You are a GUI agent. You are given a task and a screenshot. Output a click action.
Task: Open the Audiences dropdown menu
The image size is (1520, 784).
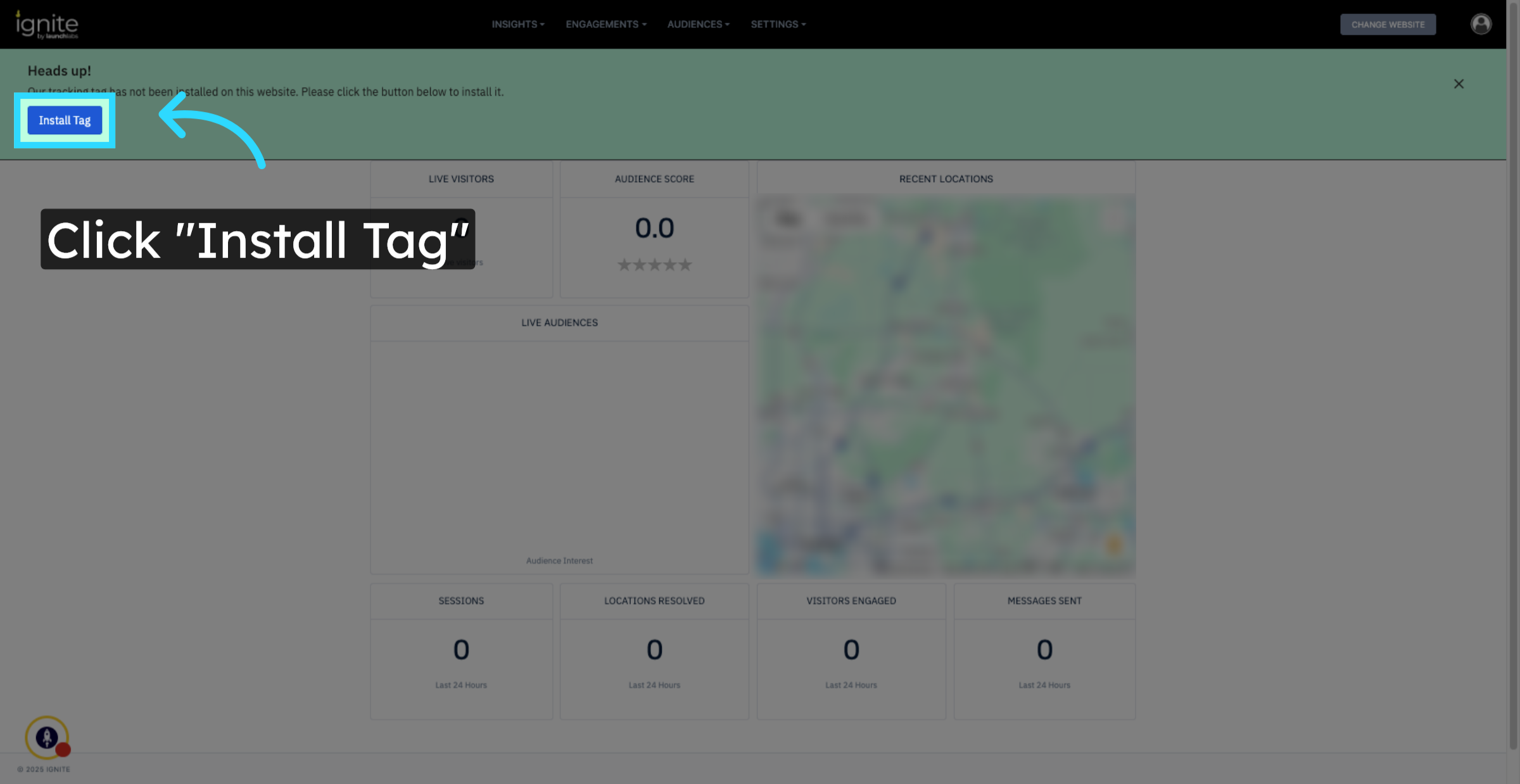point(698,24)
